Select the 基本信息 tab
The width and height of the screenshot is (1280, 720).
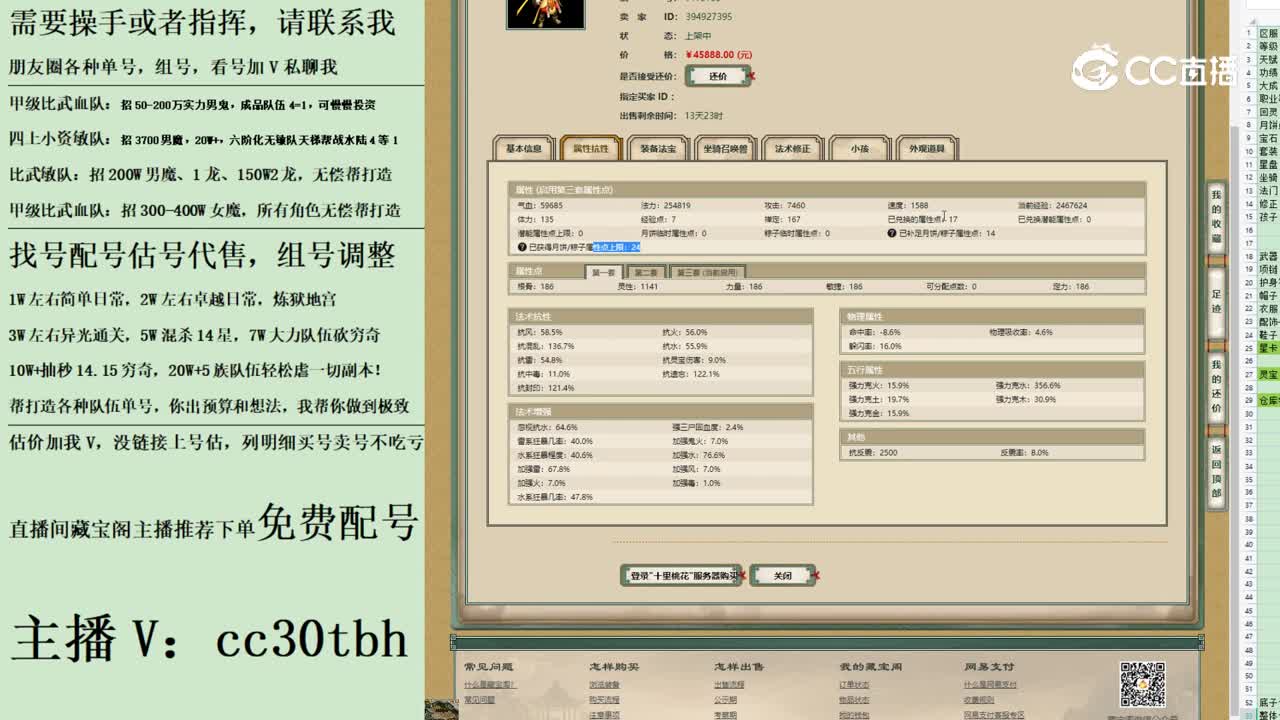coord(523,146)
